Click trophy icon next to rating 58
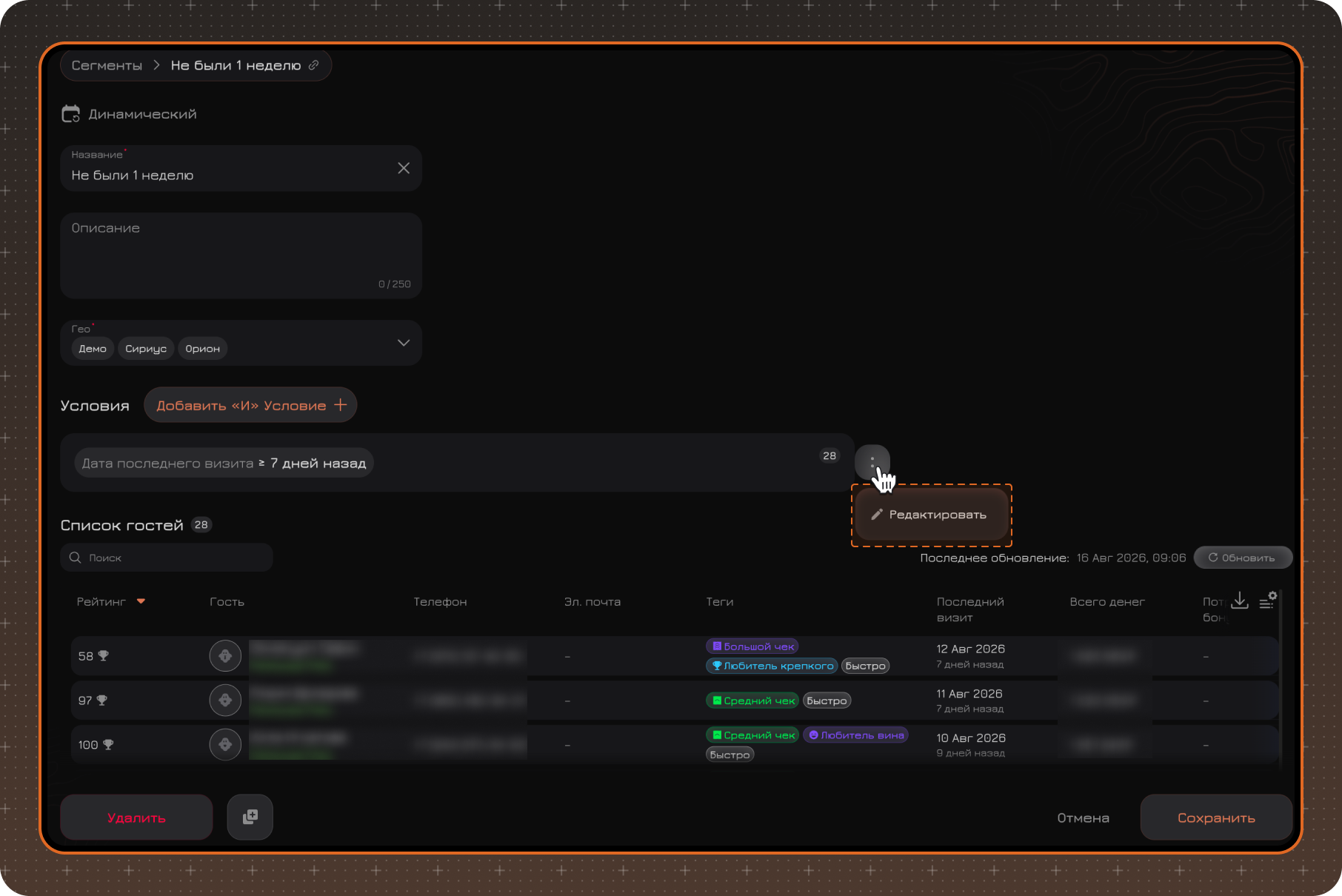This screenshot has height=896, width=1342. point(104,655)
